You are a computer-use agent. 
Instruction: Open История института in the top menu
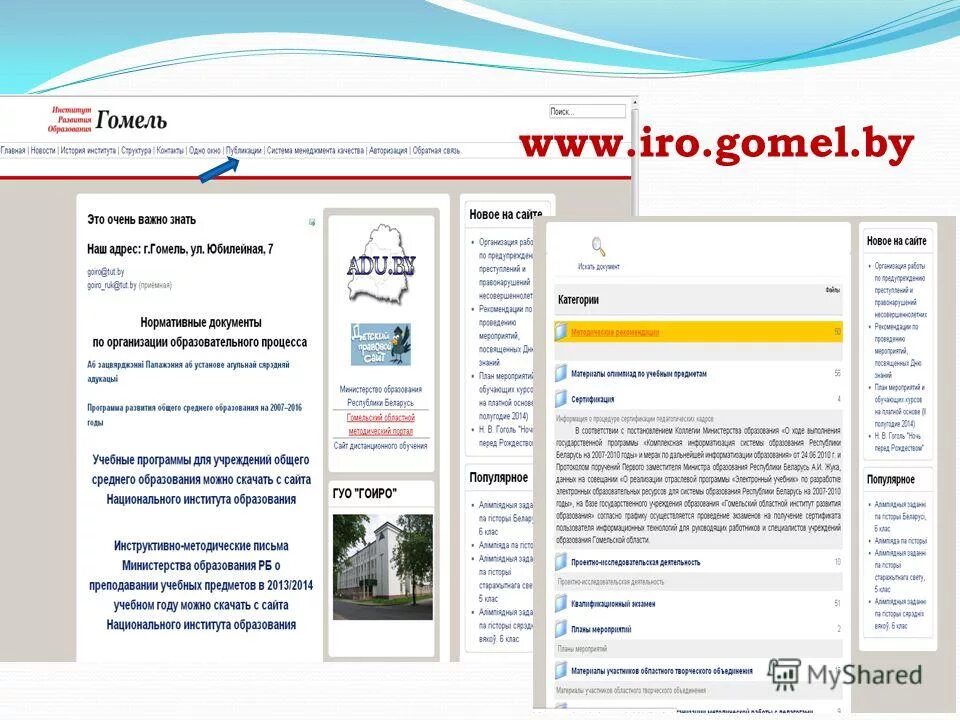[88, 150]
